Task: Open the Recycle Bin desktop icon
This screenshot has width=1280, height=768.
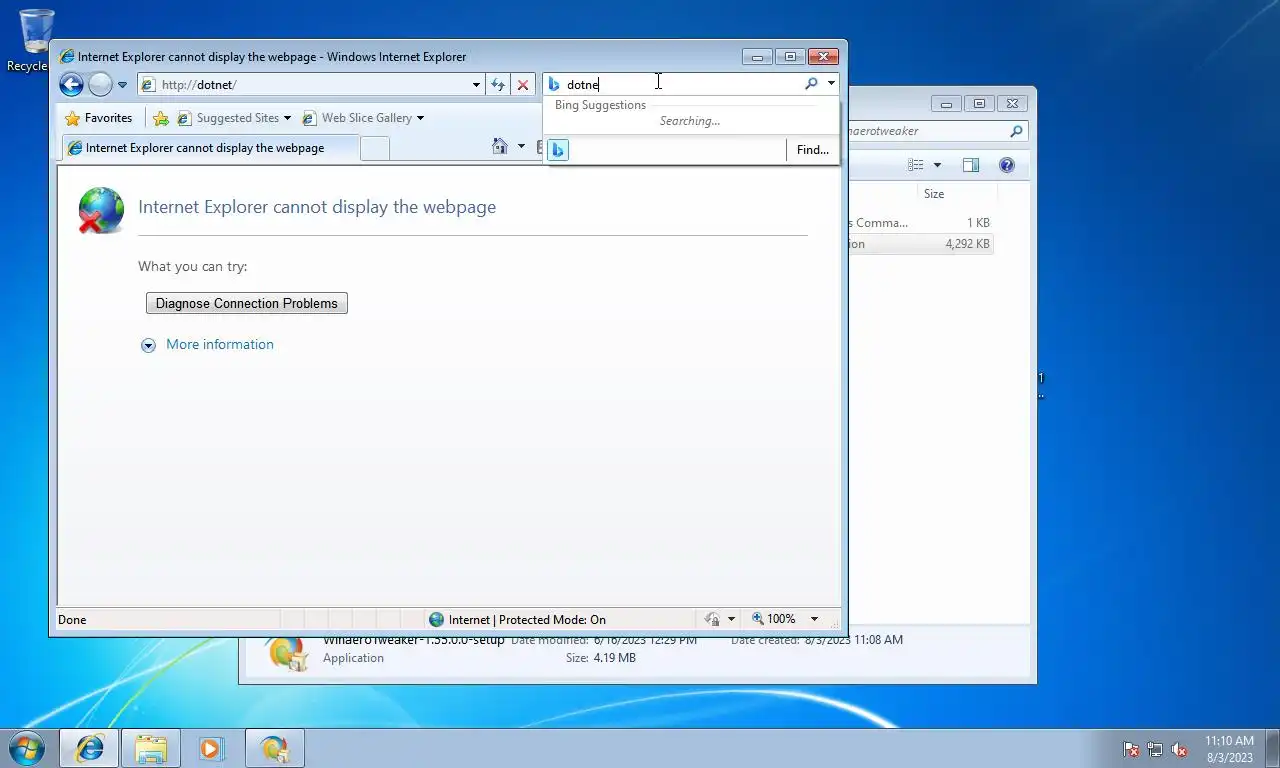Action: (x=35, y=41)
